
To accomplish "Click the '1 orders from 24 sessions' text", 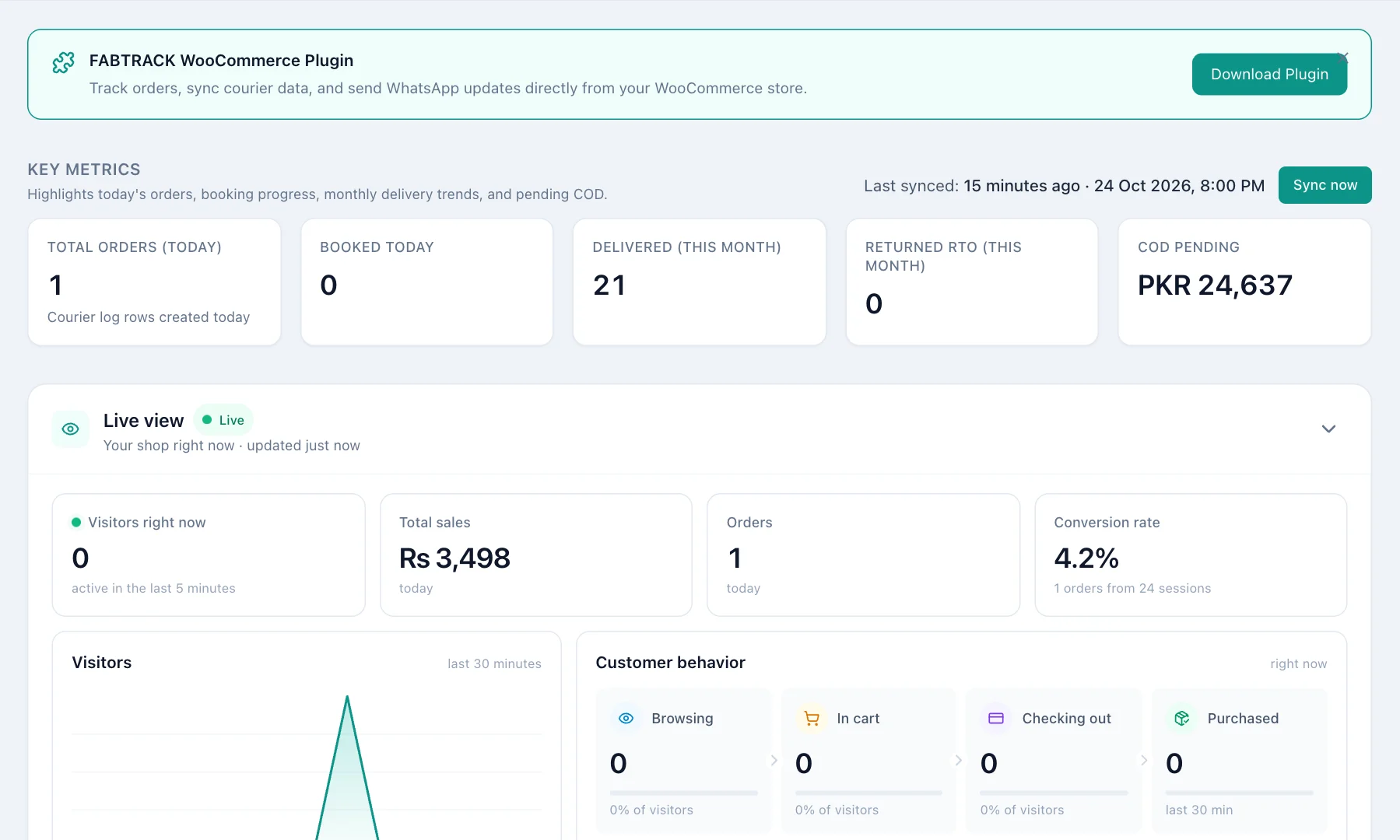I will click(1132, 589).
